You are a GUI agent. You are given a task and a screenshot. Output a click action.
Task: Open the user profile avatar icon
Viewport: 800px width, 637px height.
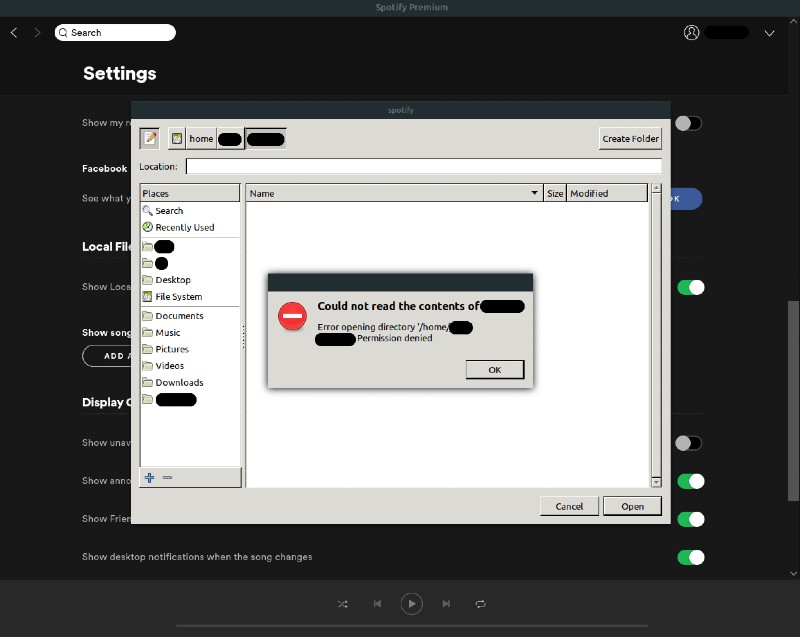(691, 33)
